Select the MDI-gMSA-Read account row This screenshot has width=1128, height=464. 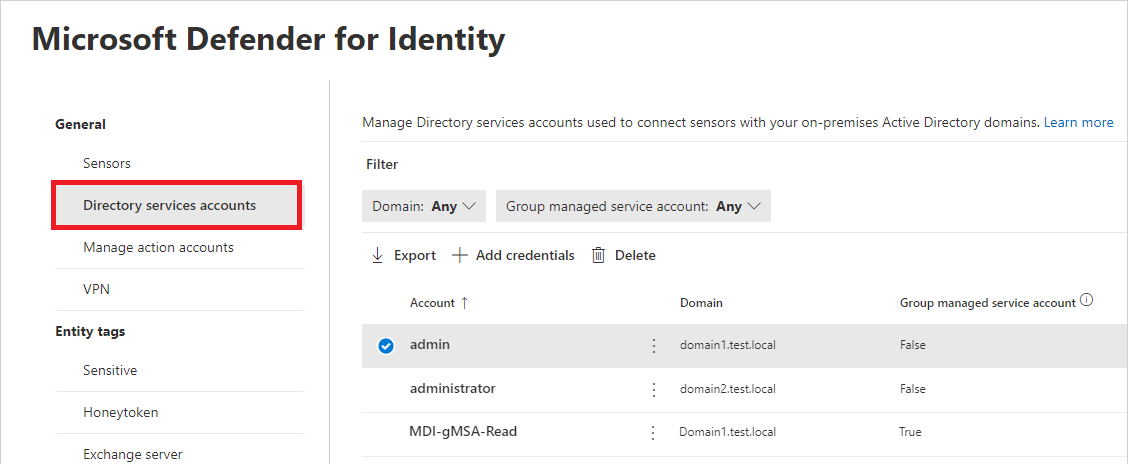745,434
